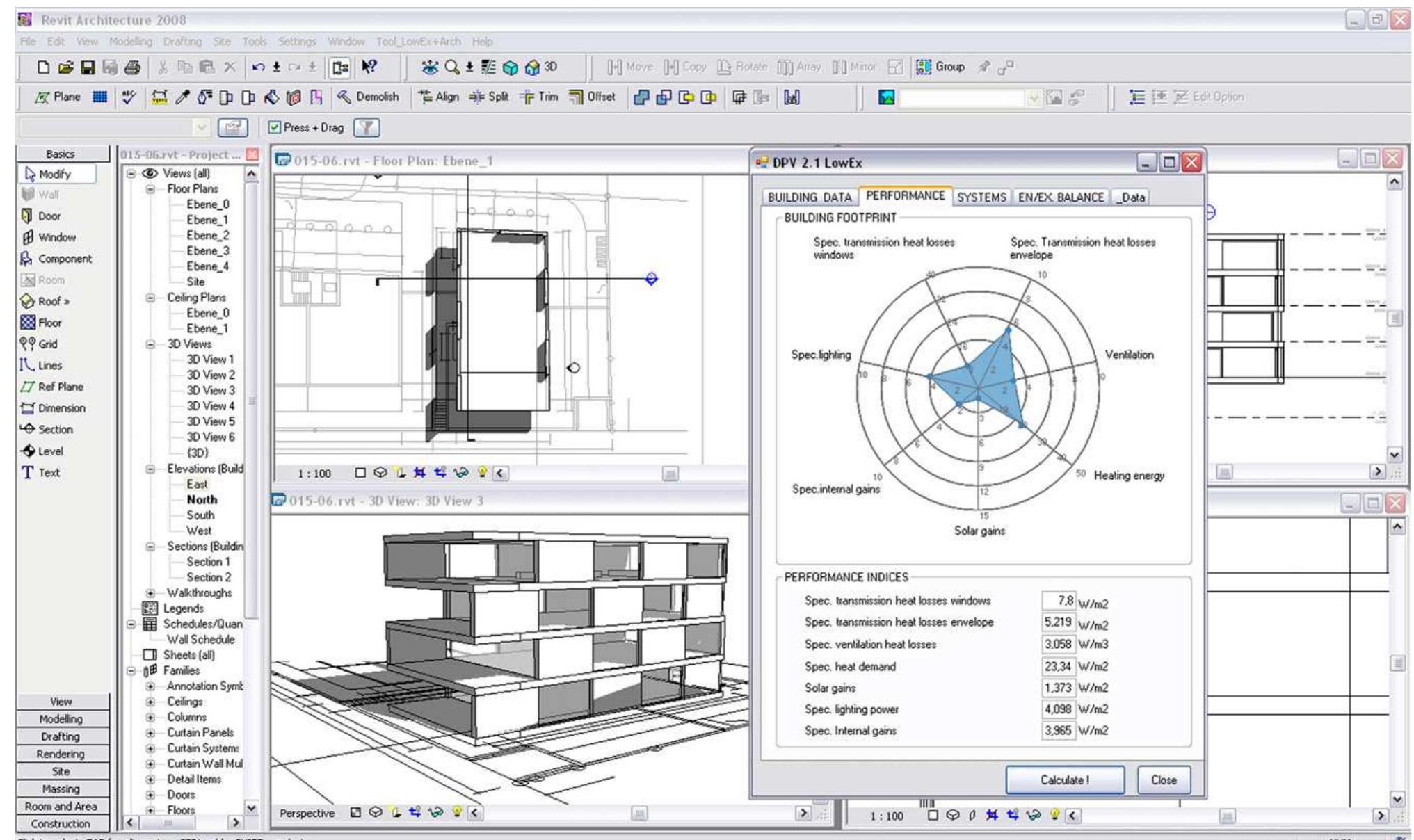Open the Tool_LowEx+Arch menu
Image resolution: width=1414 pixels, height=840 pixels.
tap(418, 42)
